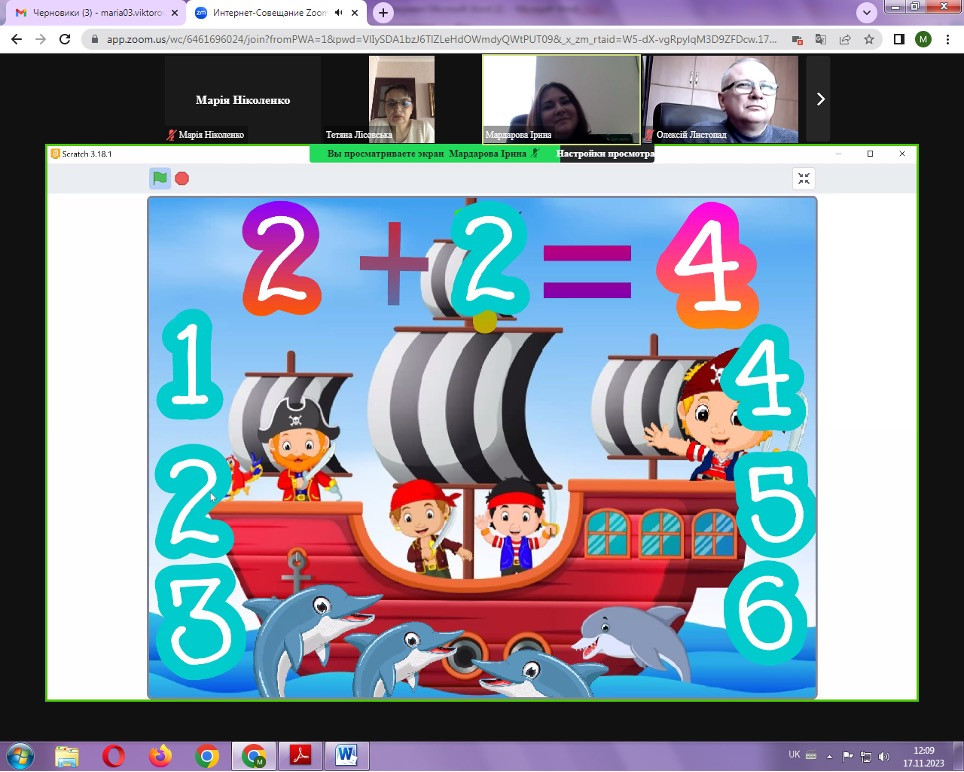Select Олексій Листопад video thumbnail

click(720, 99)
